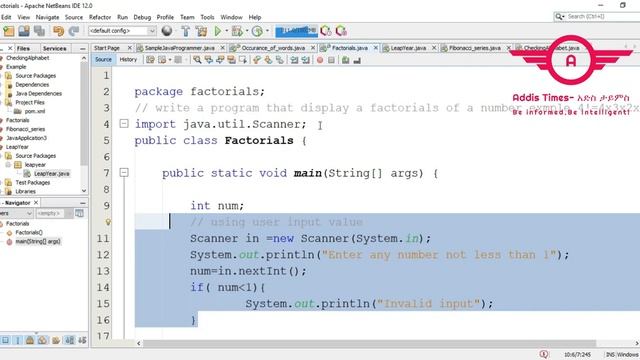Click the Search field in top right
The width and height of the screenshot is (640, 360).
point(597,16)
